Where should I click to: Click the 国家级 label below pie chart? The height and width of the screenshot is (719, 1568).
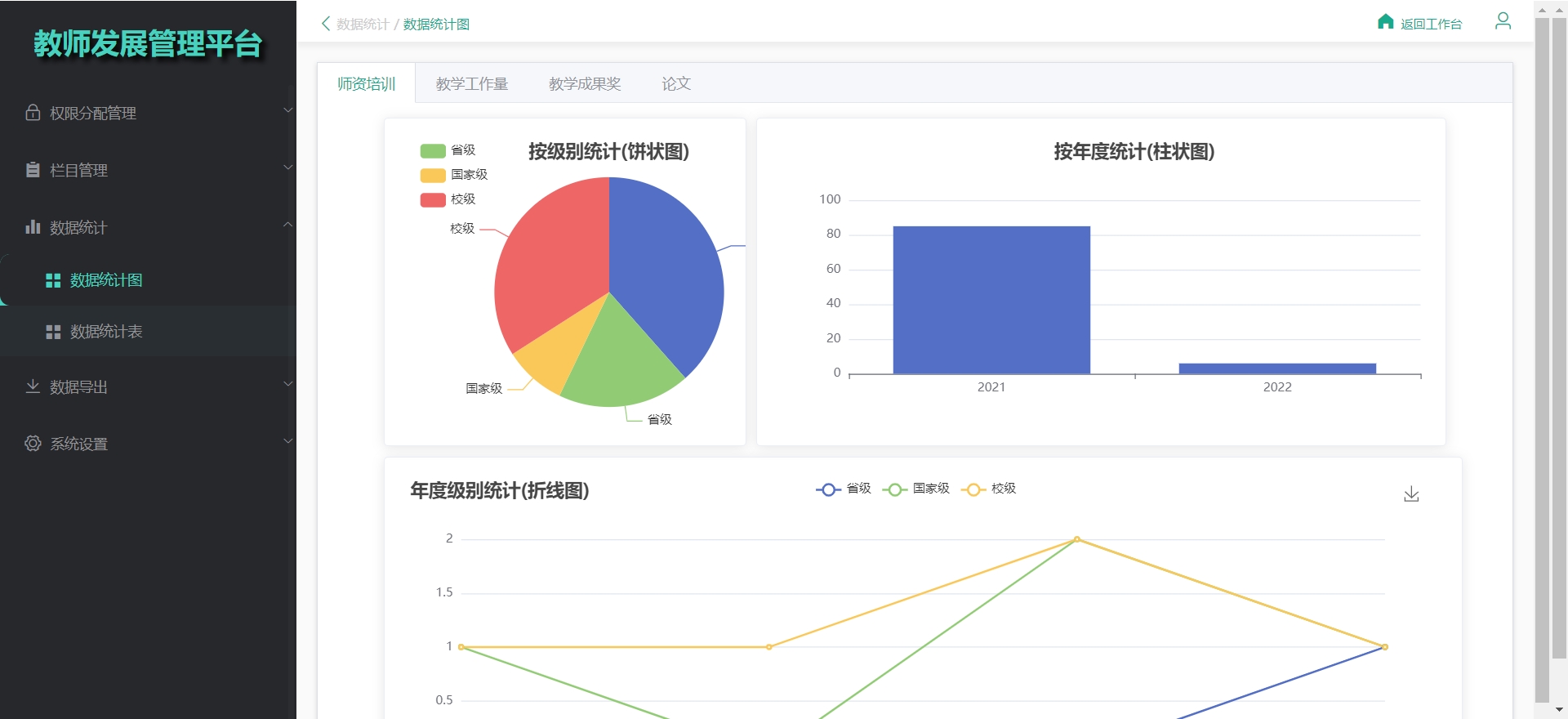pyautogui.click(x=483, y=389)
